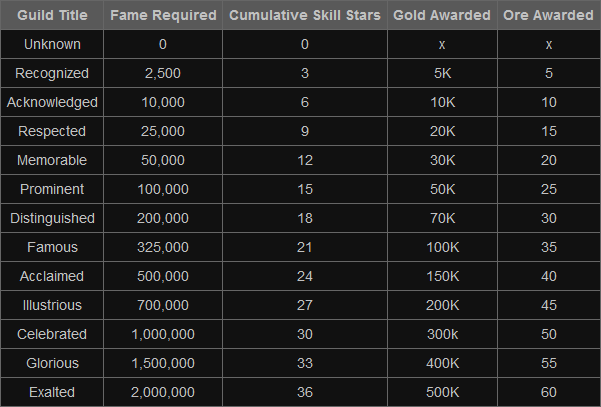Click the Acknowledged title row label

[x=52, y=103]
